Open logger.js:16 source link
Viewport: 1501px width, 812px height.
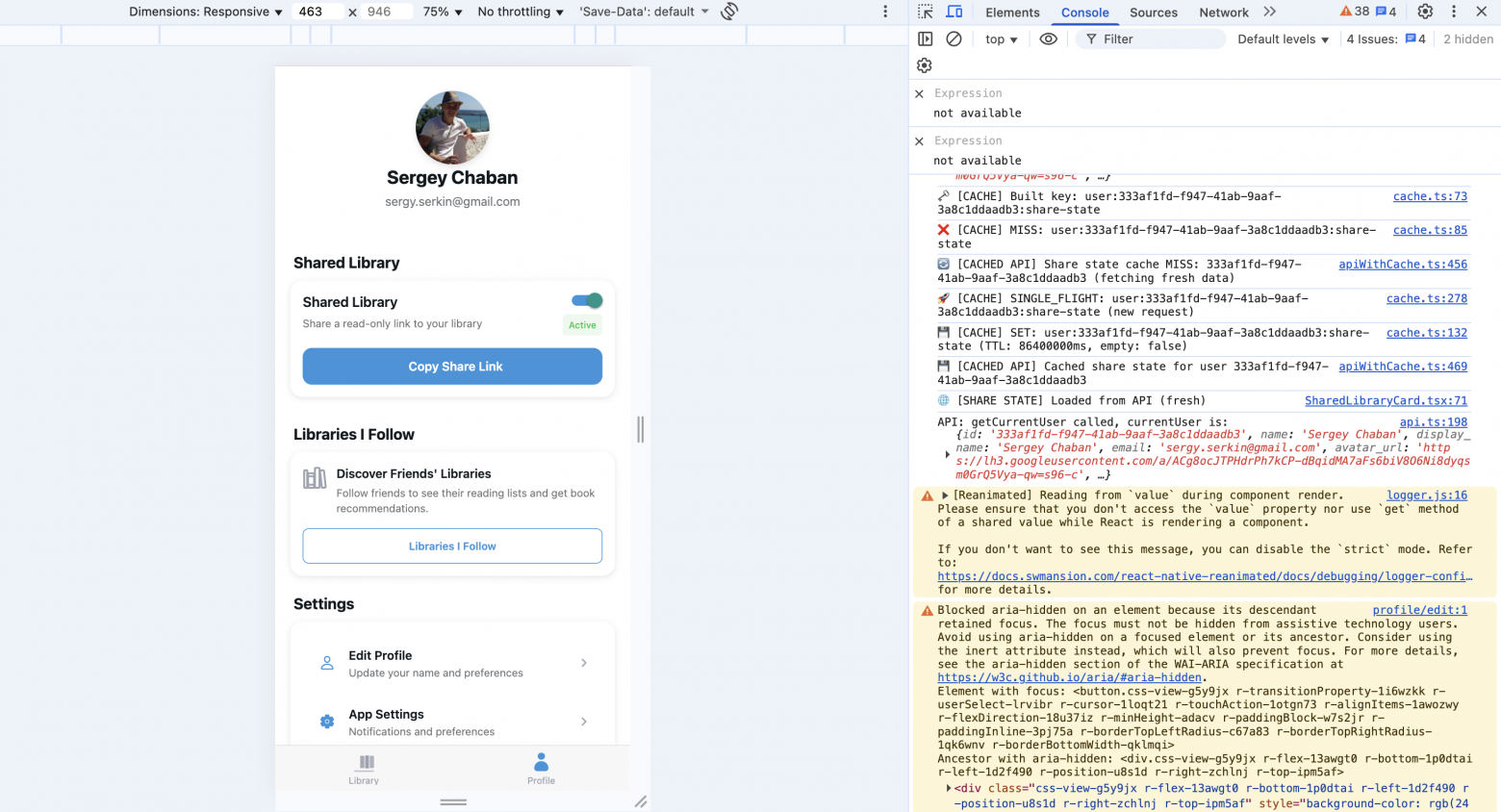tap(1427, 495)
